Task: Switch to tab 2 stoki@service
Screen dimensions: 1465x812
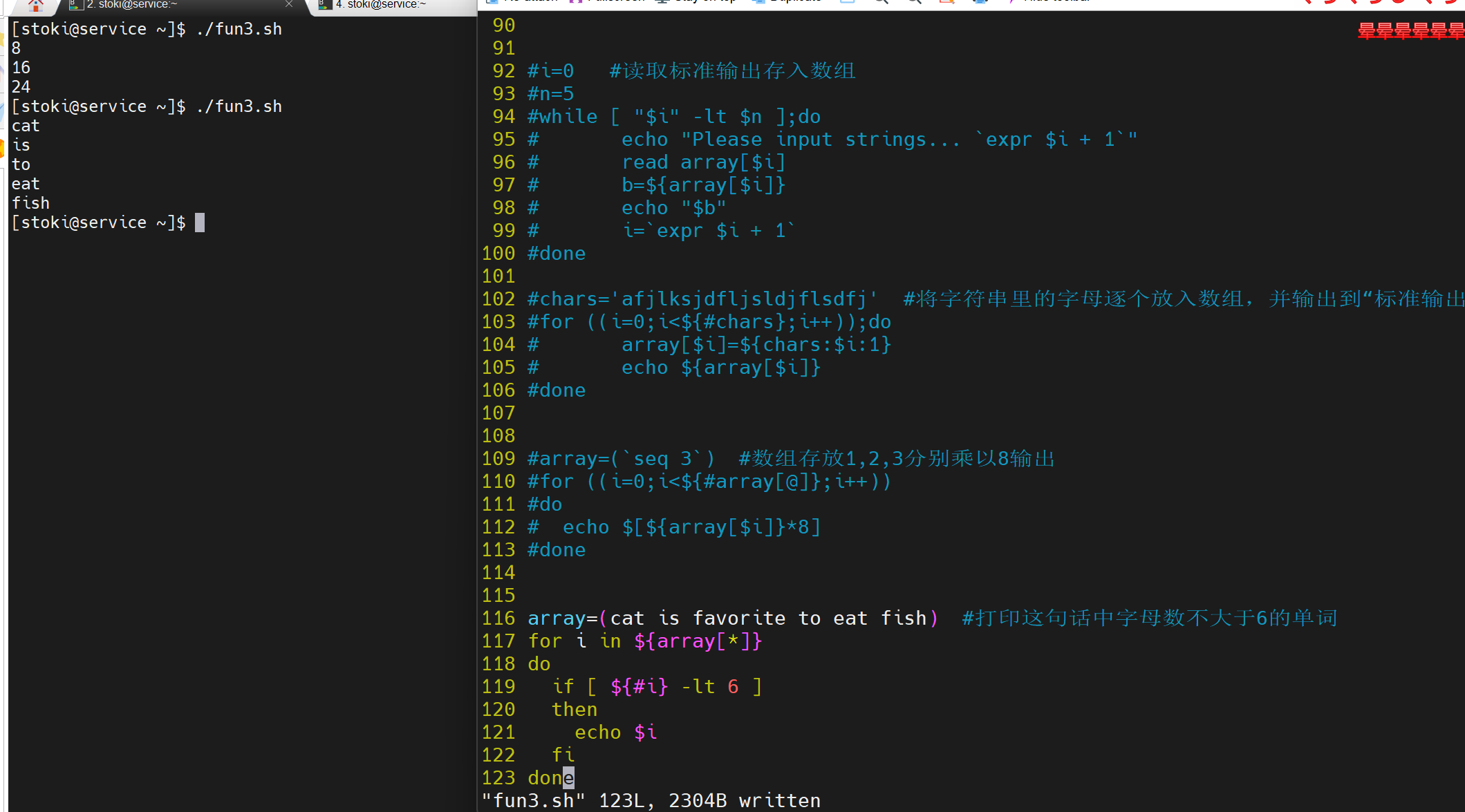Action: (131, 5)
